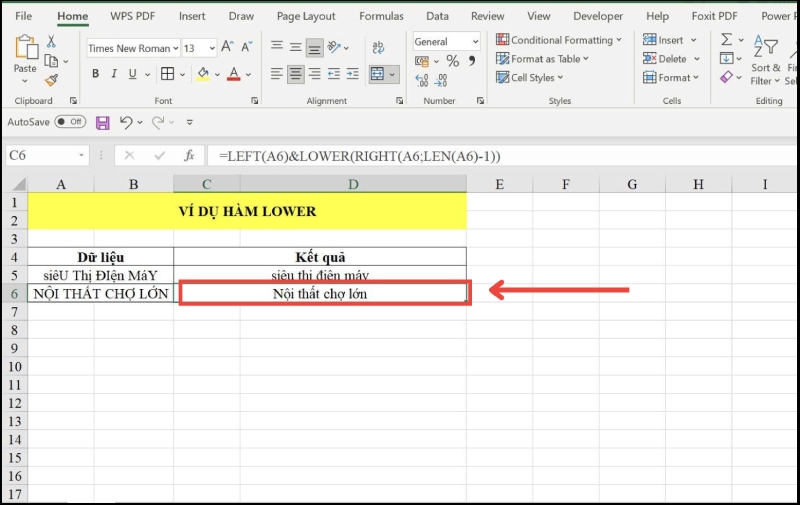This screenshot has width=800, height=505.
Task: Click the Percent Style icon
Action: coord(453,61)
